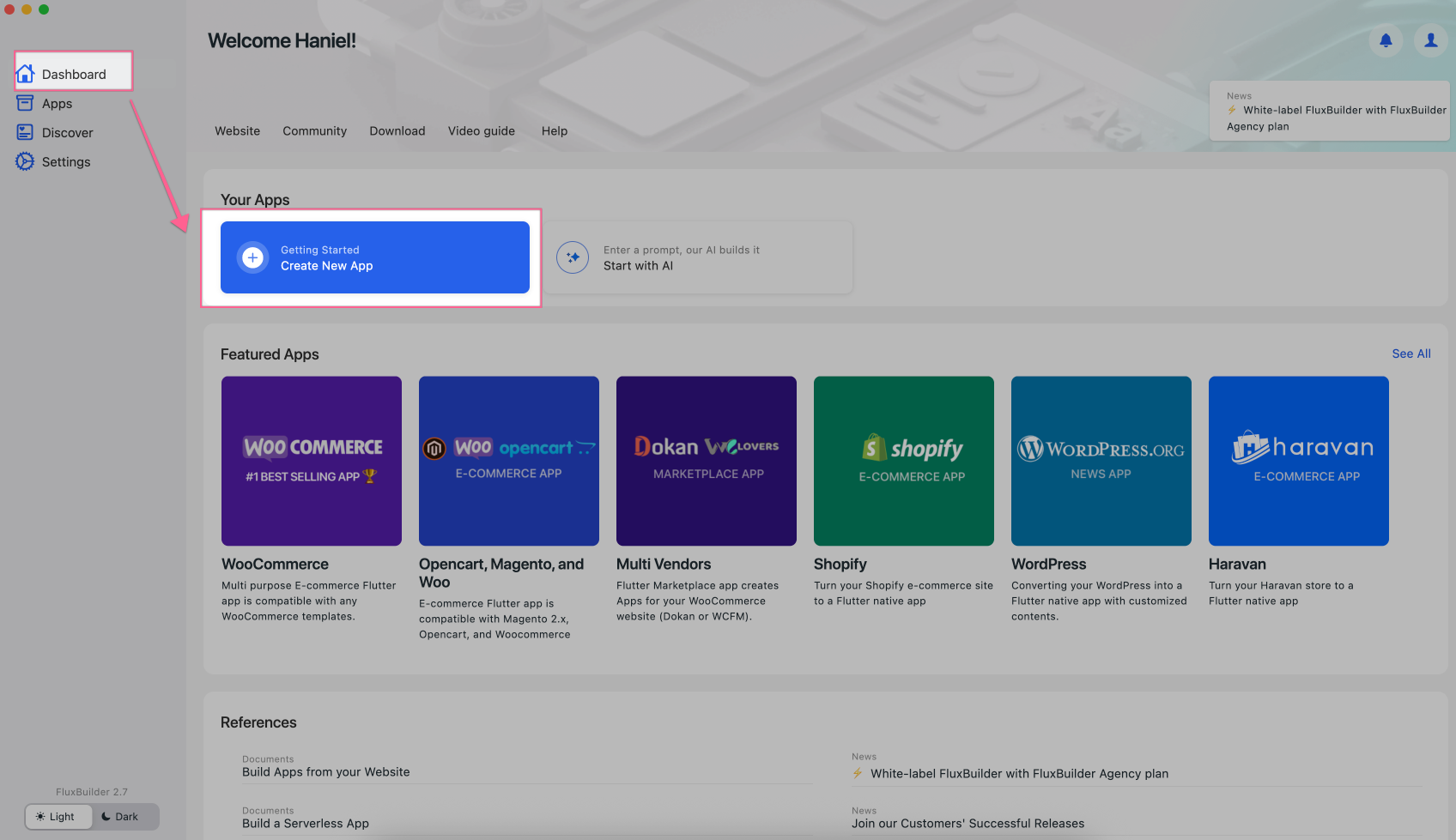Select the Opencart, Magento, and Woo thumbnail

point(509,461)
